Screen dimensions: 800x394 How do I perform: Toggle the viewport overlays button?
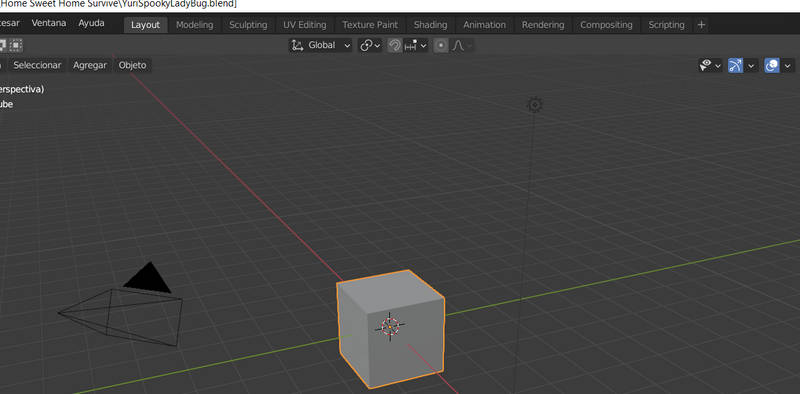tap(772, 65)
